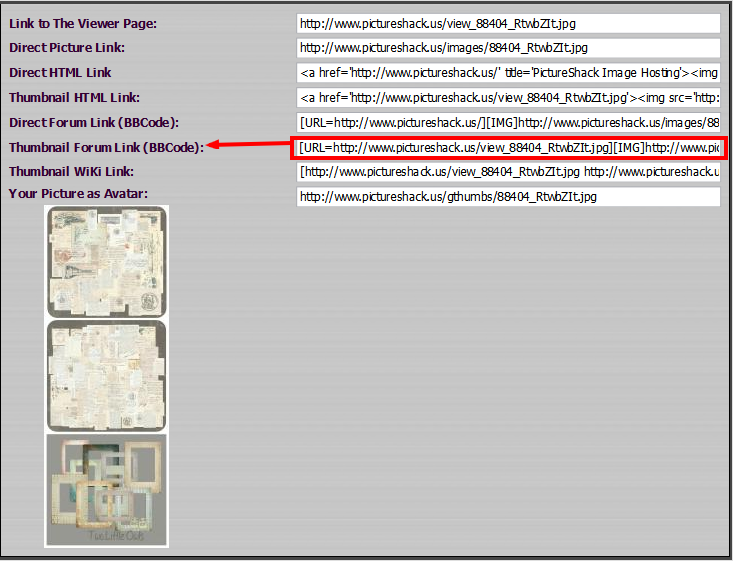Open the uploaded picture thumbnail preview
The height and width of the screenshot is (561, 733).
tap(107, 376)
